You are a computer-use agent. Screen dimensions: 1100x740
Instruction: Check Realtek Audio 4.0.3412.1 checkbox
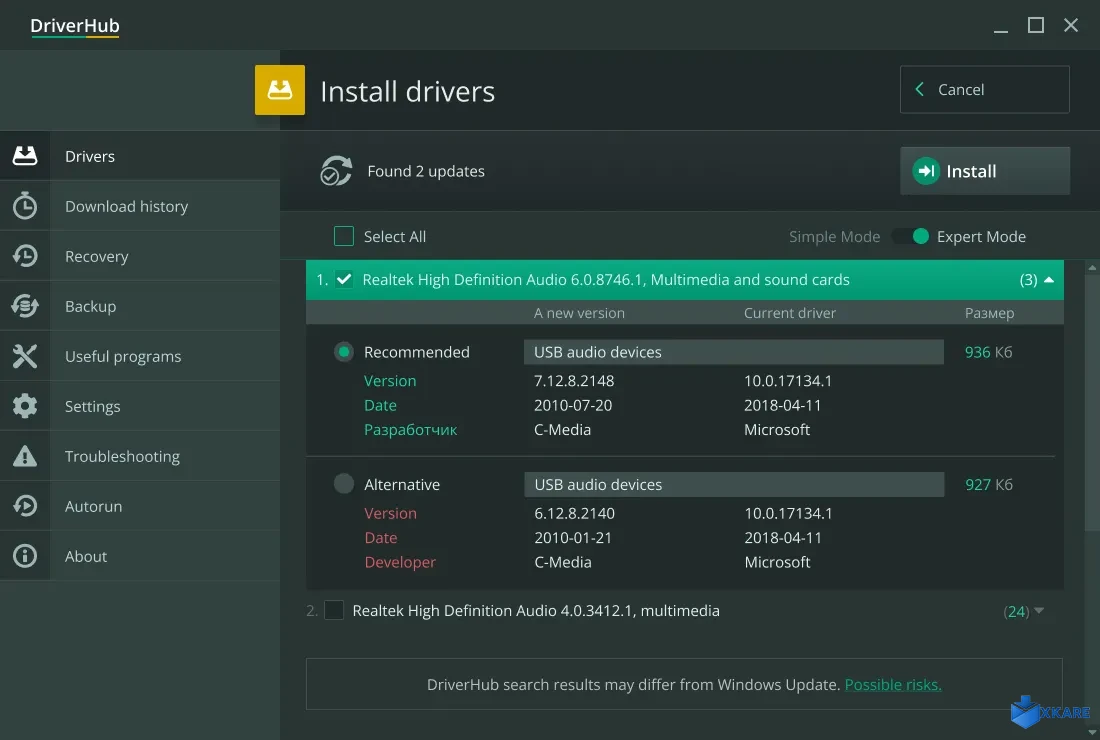334,610
